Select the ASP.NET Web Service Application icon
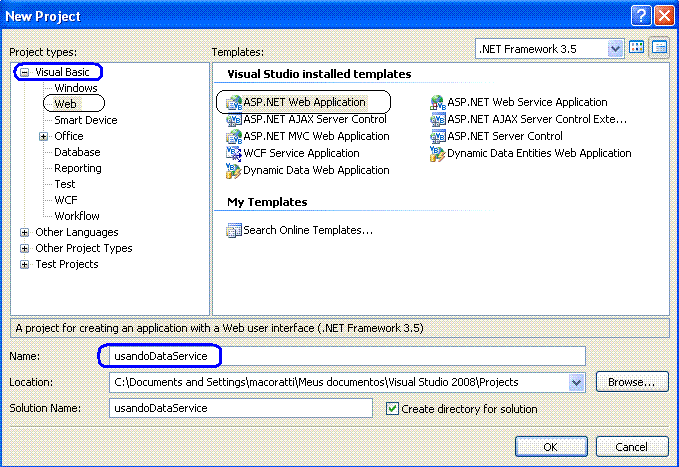679x467 pixels. pyautogui.click(x=438, y=103)
